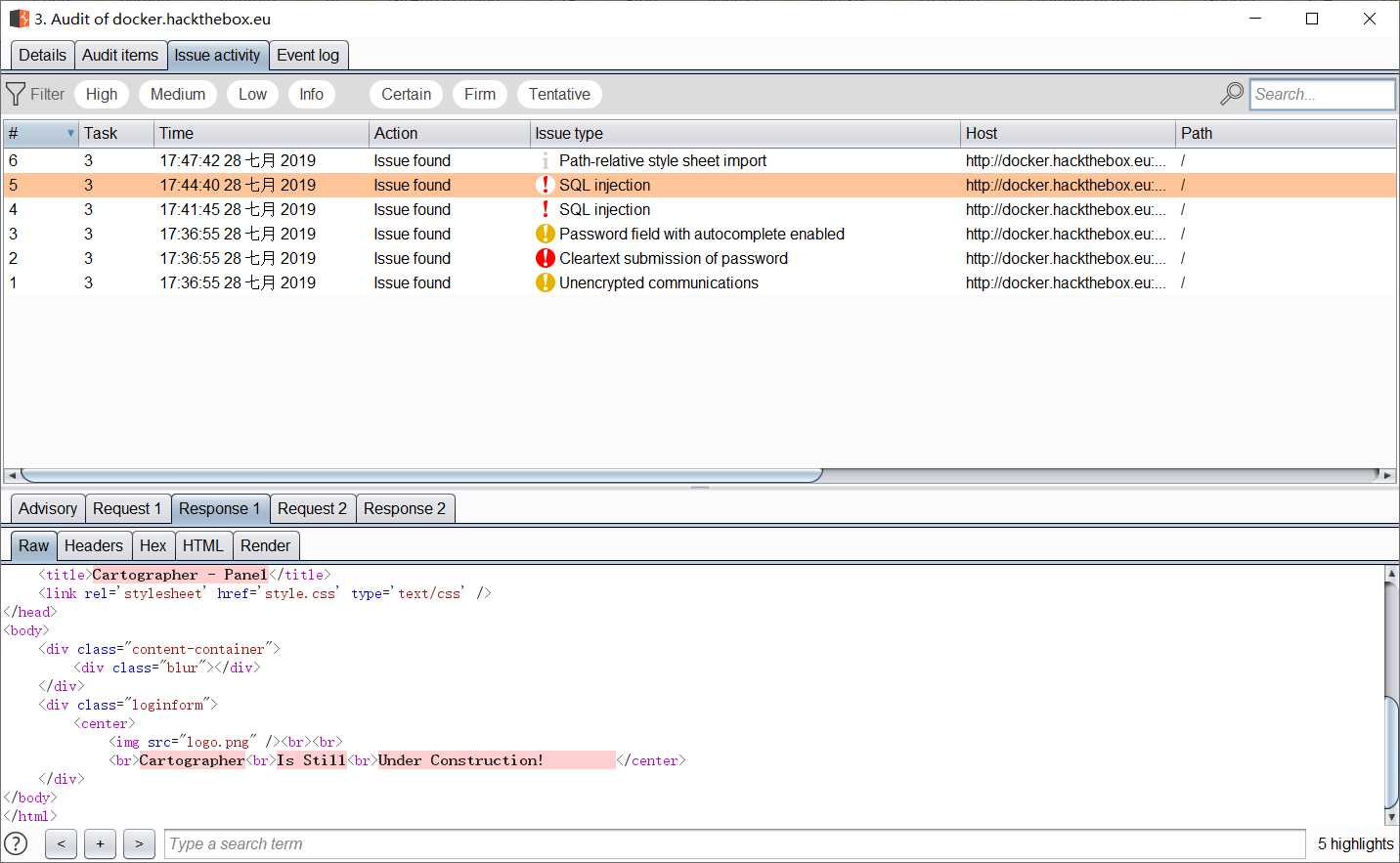The height and width of the screenshot is (863, 1400).
Task: Click severity icon for Password field with autocomplete
Action: [x=546, y=234]
